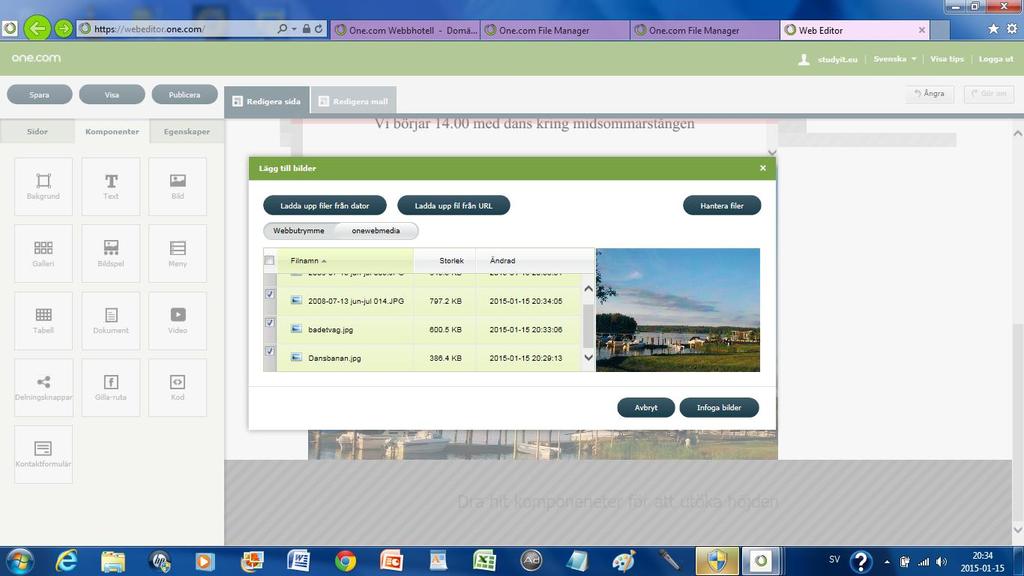The image size is (1024, 576).
Task: Choose the Bildspel slideshow component
Action: 111,253
